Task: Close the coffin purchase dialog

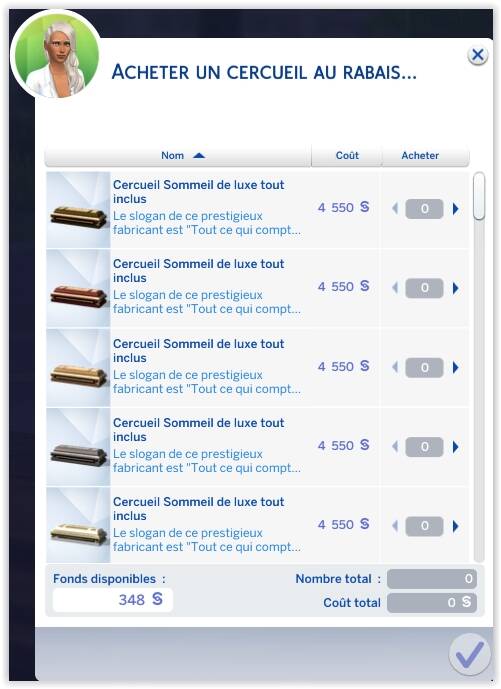Action: 478,55
